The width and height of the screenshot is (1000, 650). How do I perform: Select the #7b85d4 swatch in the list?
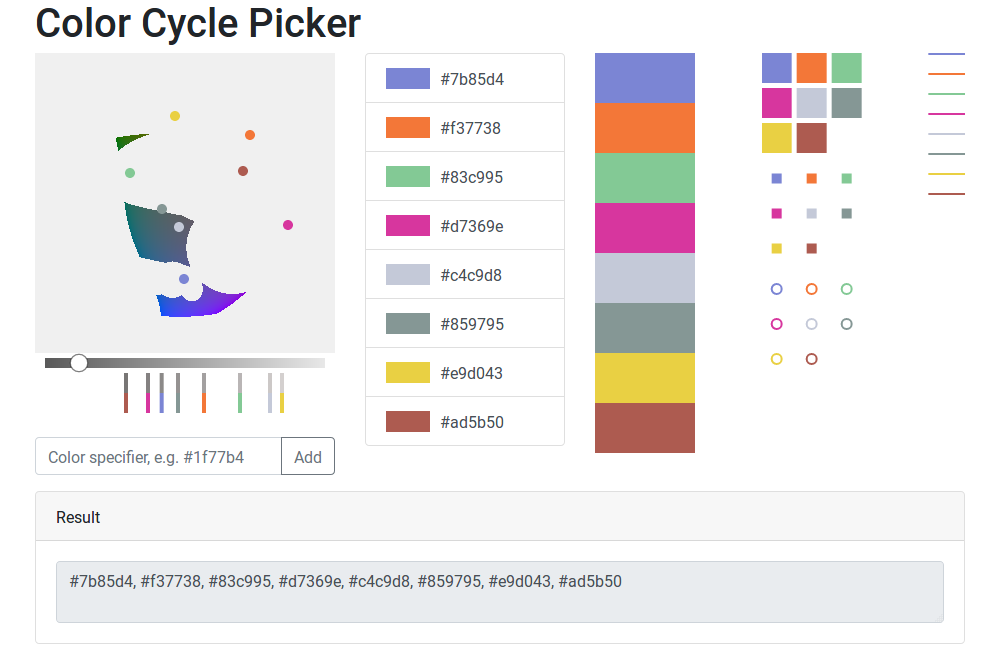click(465, 78)
